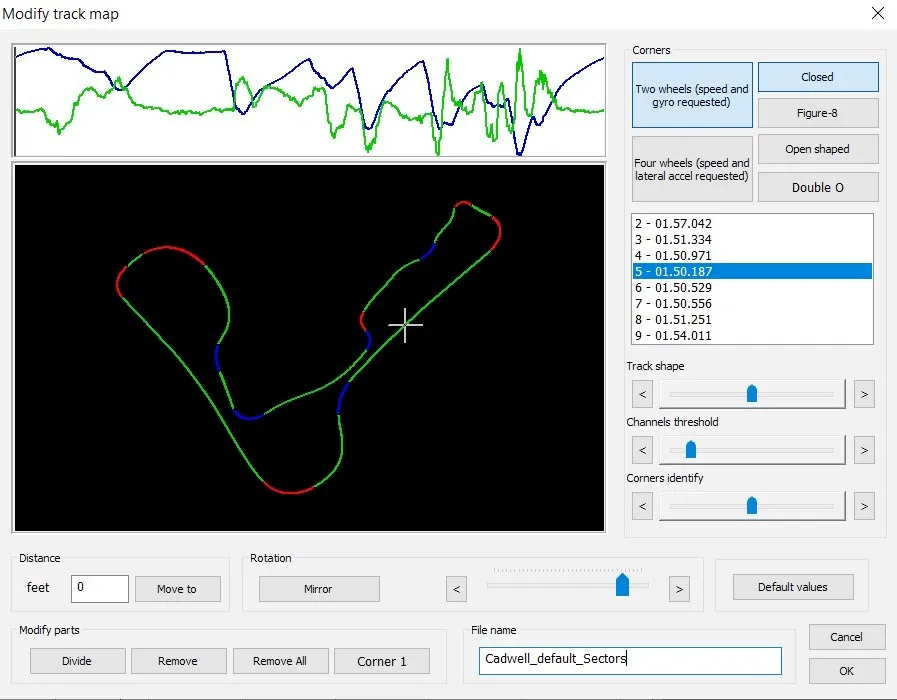Click the Channels threshold slider handle
This screenshot has height=700, width=897.
click(690, 450)
